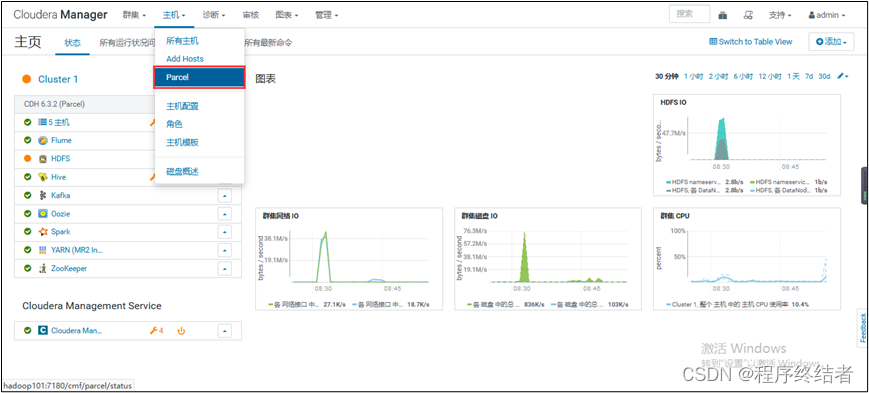Image resolution: width=869 pixels, height=393 pixels.
Task: Click the green health check next to Flume
Action: tap(27, 140)
